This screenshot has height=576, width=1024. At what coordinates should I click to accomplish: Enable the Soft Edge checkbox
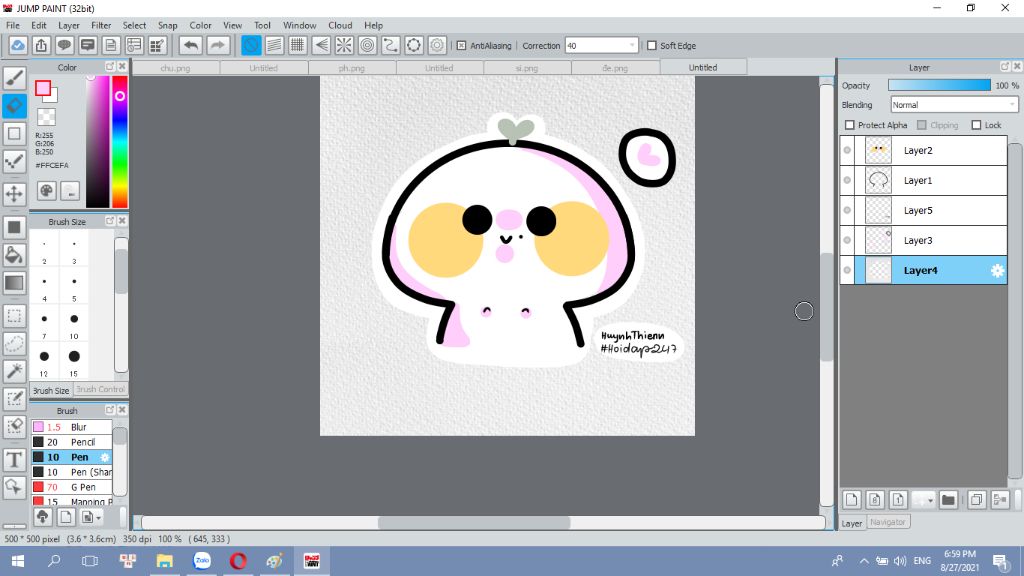click(652, 46)
